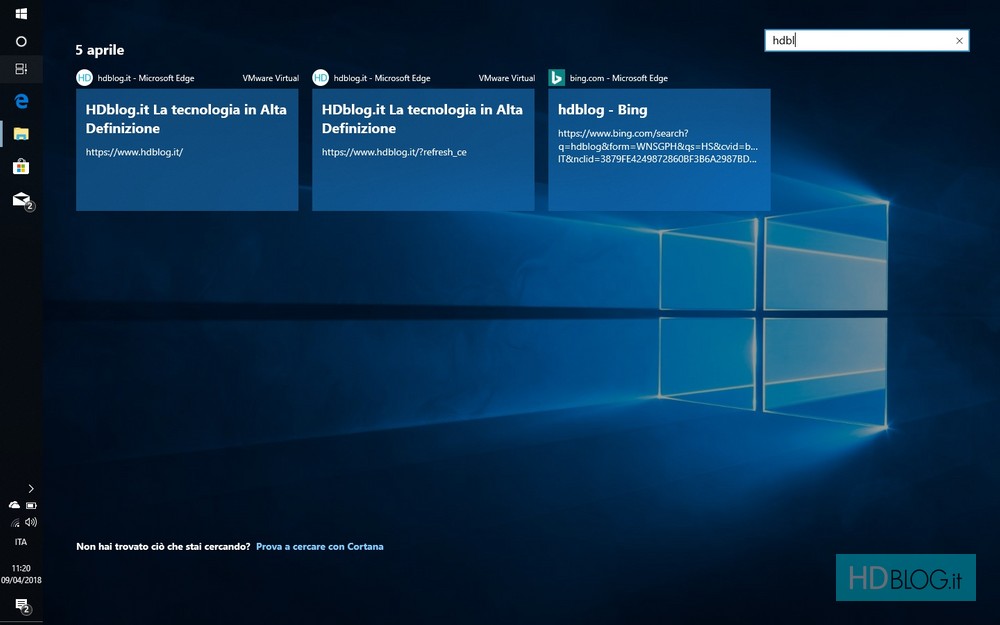This screenshot has height=625, width=1000.
Task: Click the 5 aprile date heading
Action: (x=99, y=50)
